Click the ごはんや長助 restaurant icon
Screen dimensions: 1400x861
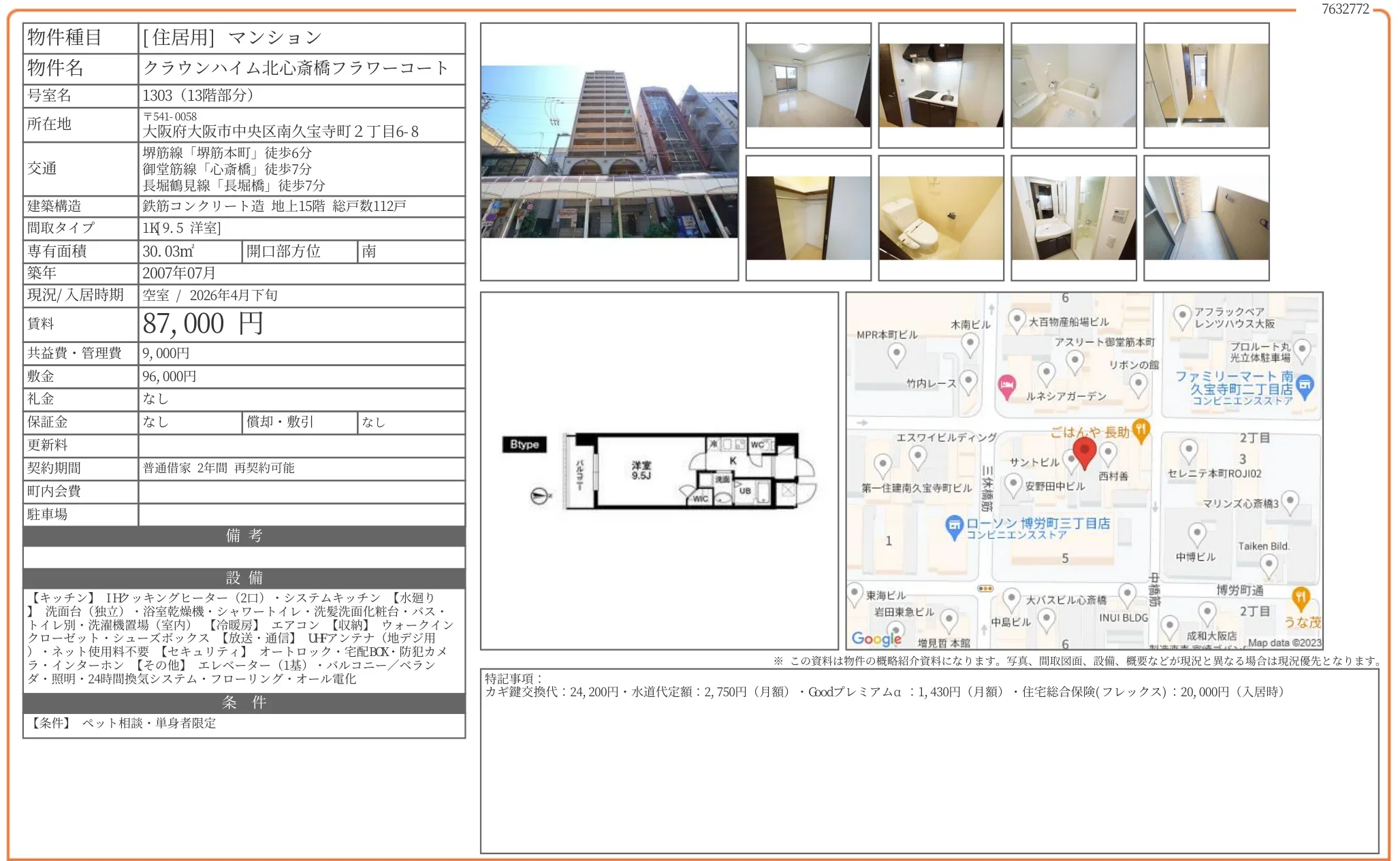pos(1141,429)
